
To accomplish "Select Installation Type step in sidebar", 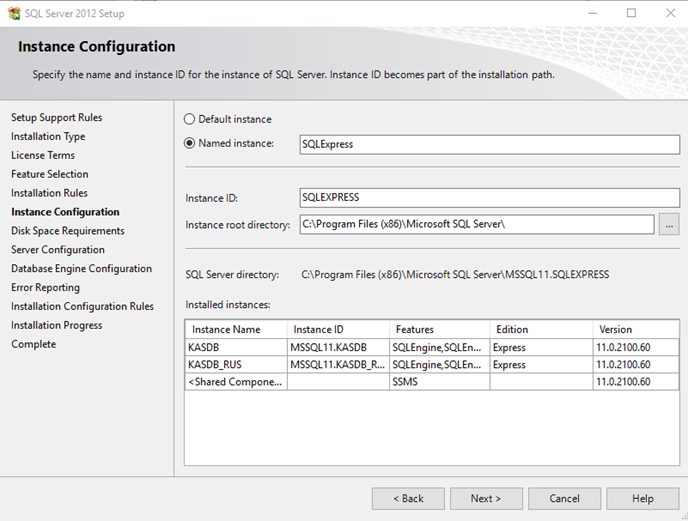I will [x=48, y=137].
